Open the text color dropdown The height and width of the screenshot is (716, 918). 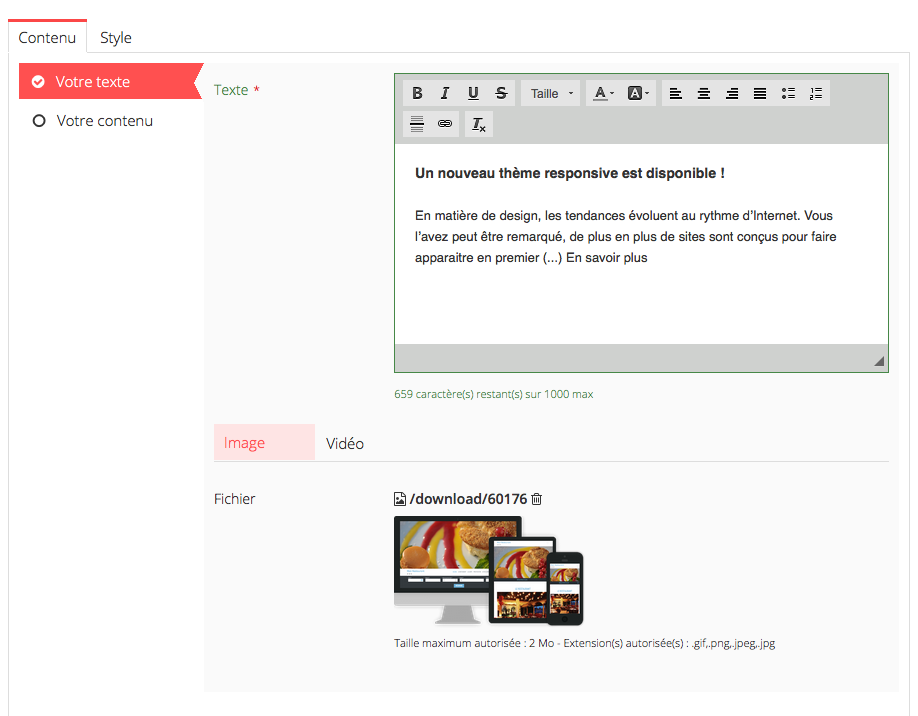click(x=603, y=93)
